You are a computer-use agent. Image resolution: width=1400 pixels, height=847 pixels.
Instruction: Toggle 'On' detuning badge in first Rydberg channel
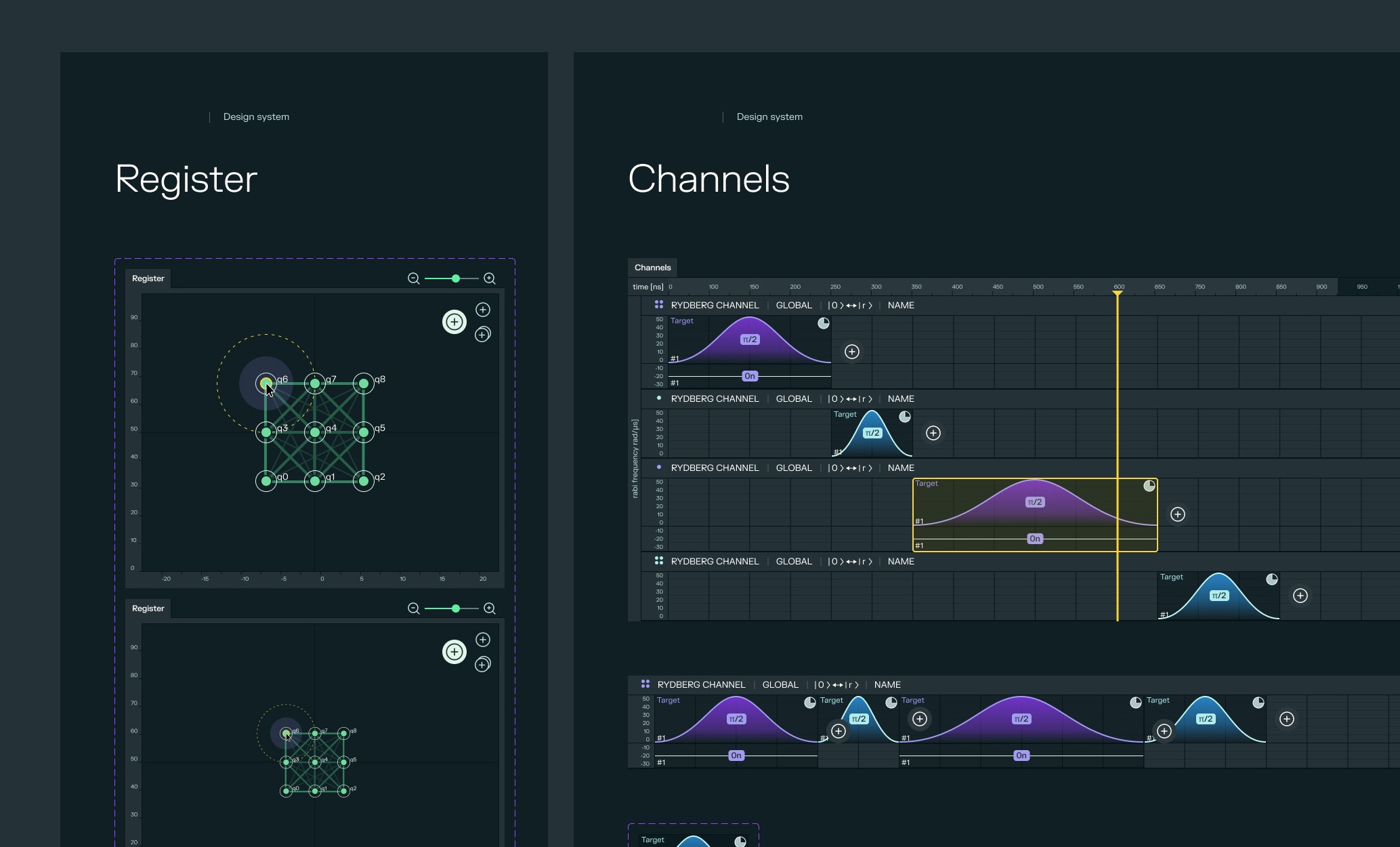pos(750,376)
